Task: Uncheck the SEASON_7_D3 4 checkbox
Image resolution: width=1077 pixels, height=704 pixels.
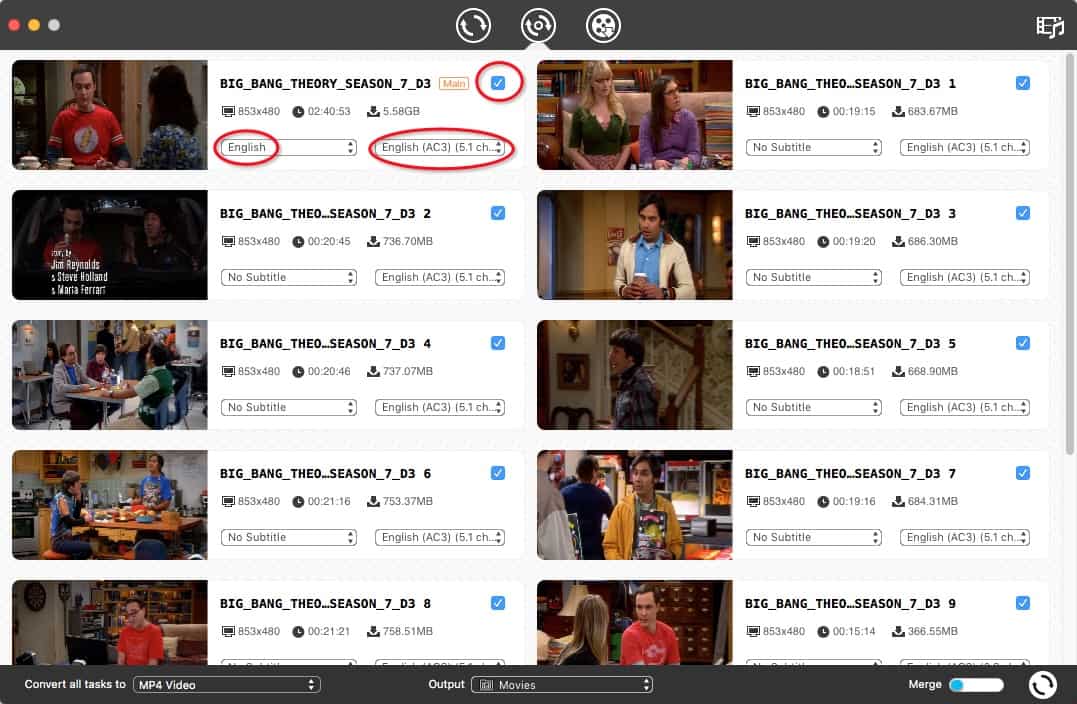Action: click(x=498, y=343)
